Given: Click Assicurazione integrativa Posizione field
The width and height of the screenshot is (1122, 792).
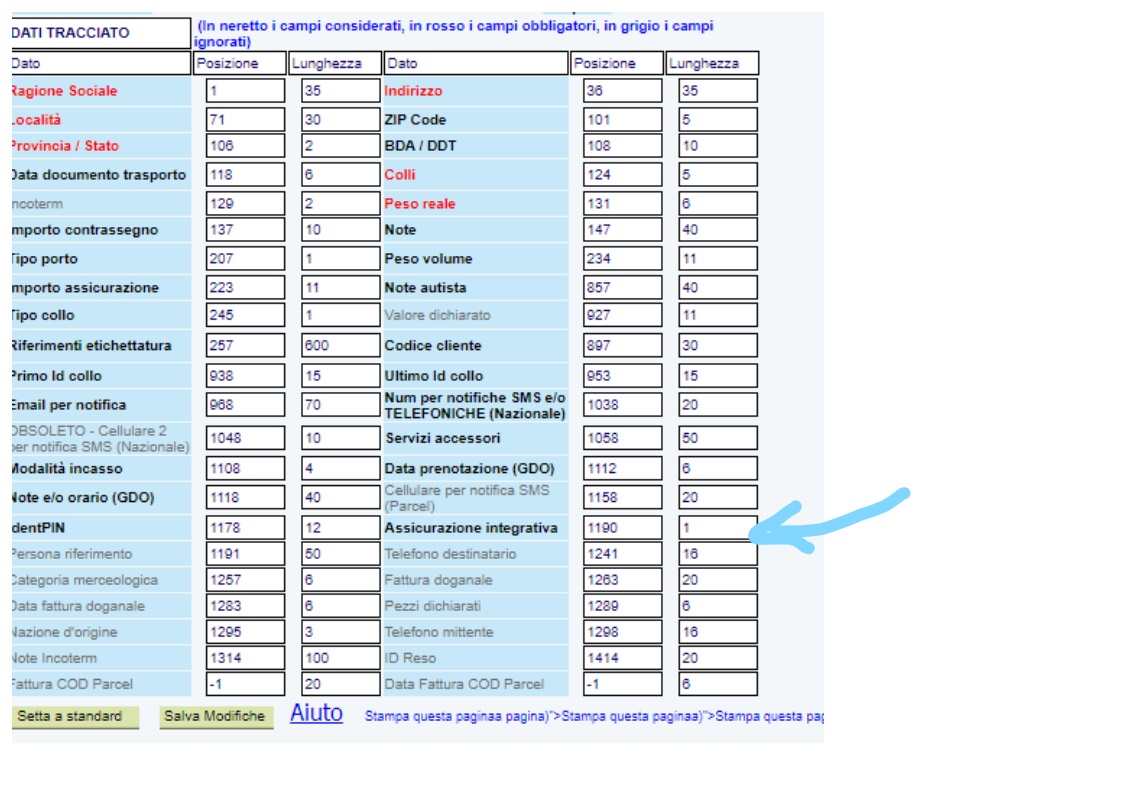Looking at the screenshot, I should [x=623, y=528].
